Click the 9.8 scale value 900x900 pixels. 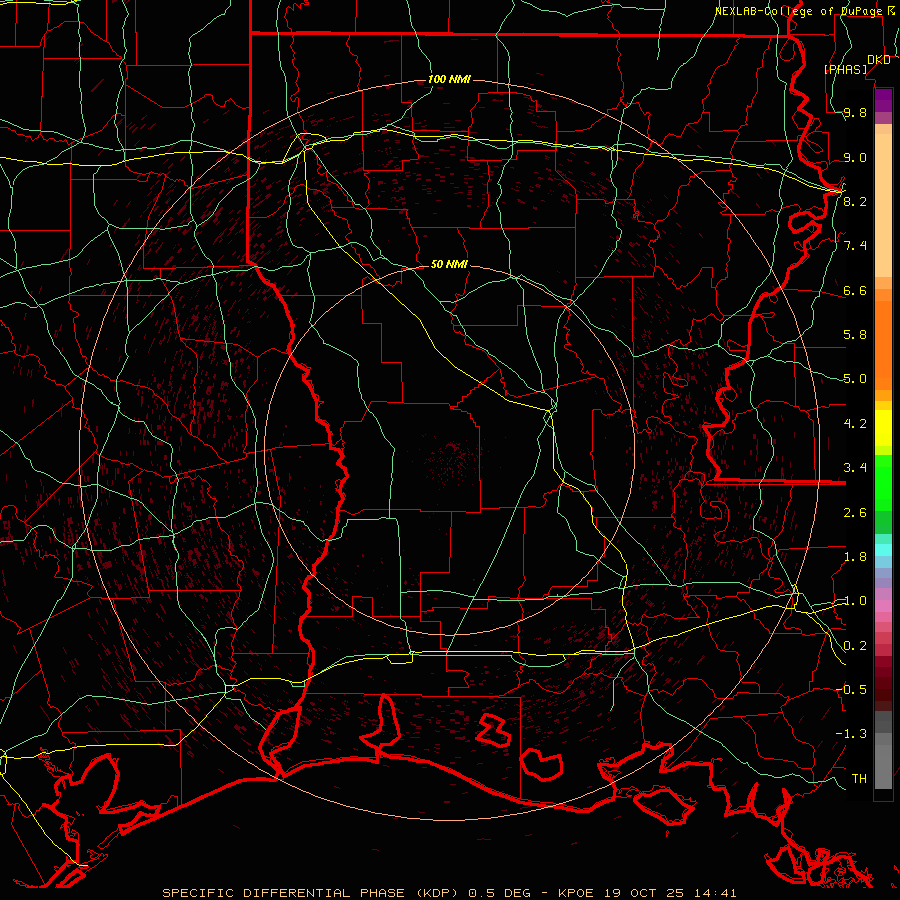point(855,113)
